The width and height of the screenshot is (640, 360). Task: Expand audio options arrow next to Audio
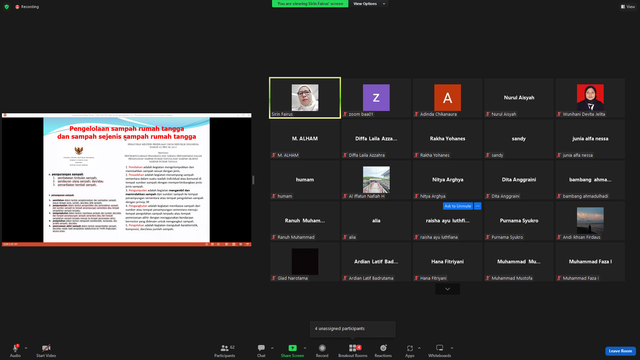(x=26, y=348)
